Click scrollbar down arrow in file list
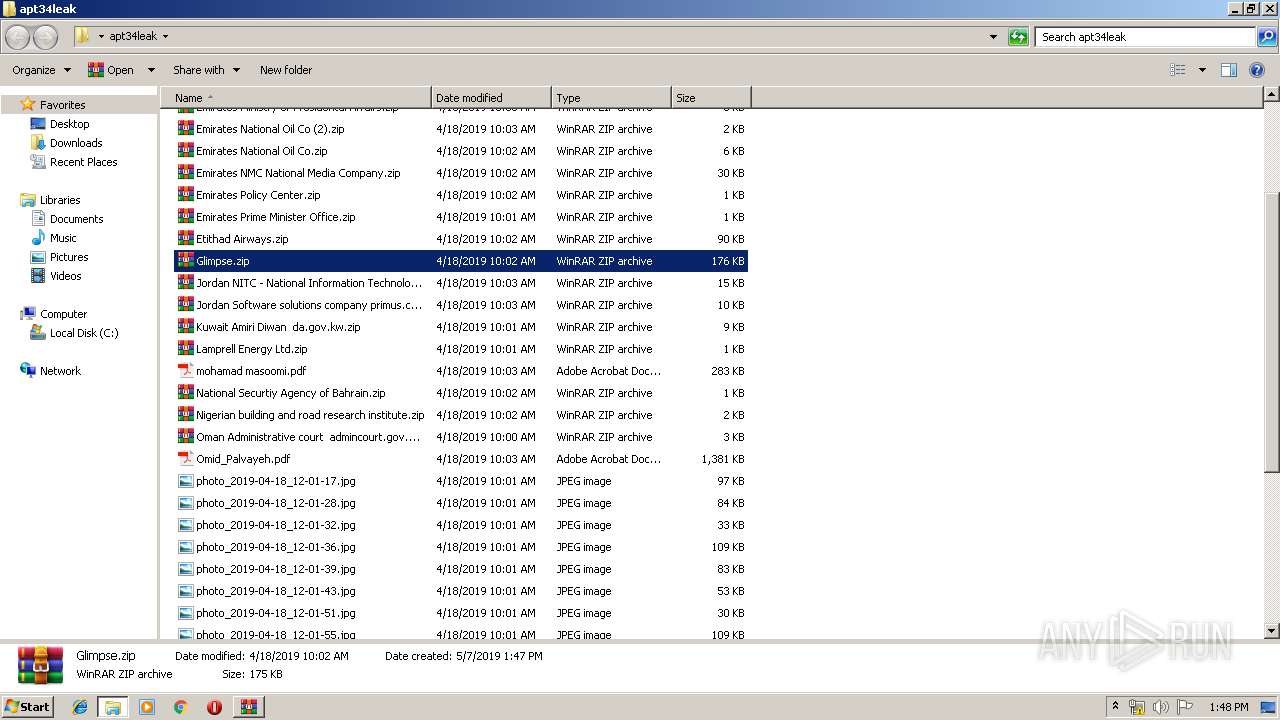This screenshot has height=720, width=1280. [x=1271, y=631]
